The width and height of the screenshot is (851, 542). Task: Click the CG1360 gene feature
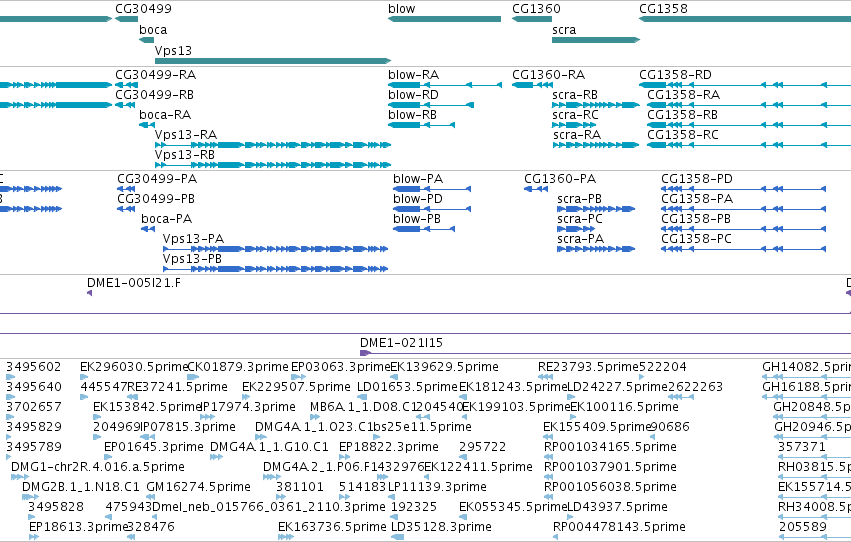point(532,19)
